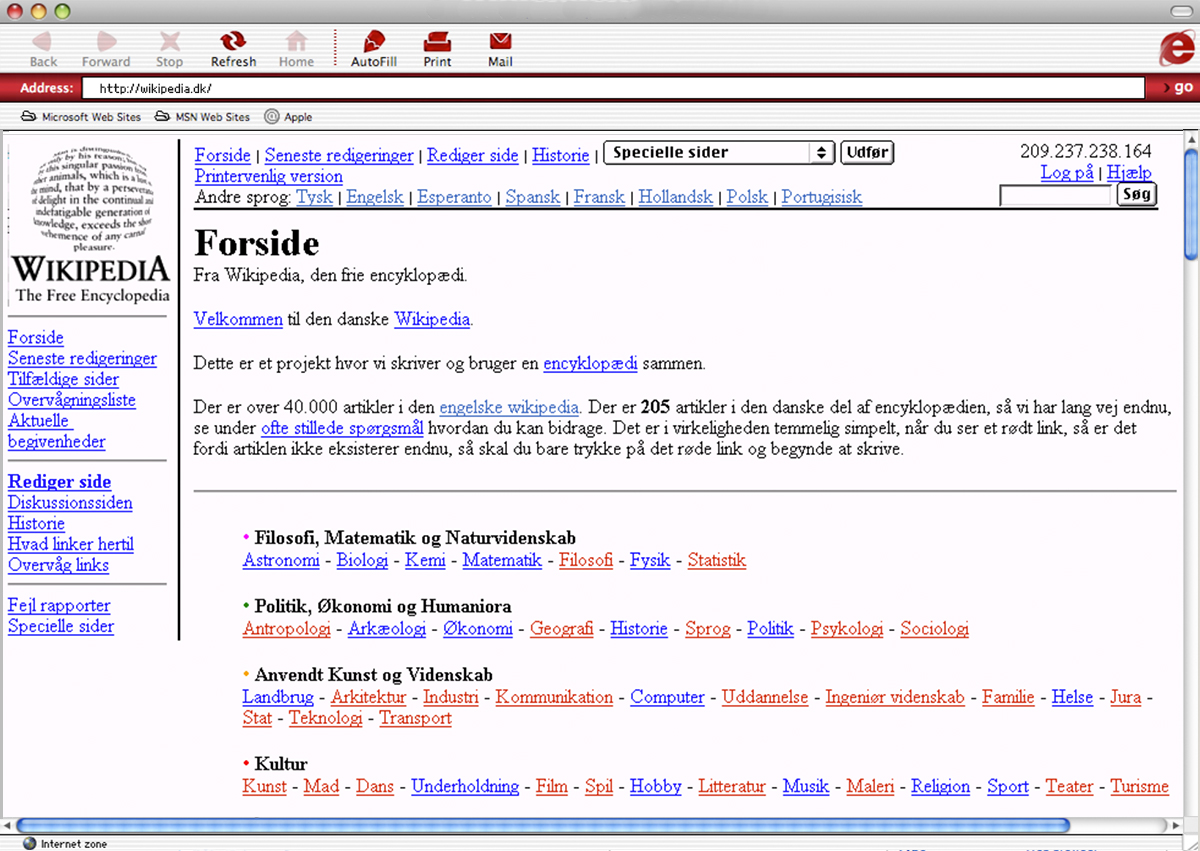This screenshot has width=1200, height=851.
Task: Print the page using the Print icon
Action: [x=437, y=41]
